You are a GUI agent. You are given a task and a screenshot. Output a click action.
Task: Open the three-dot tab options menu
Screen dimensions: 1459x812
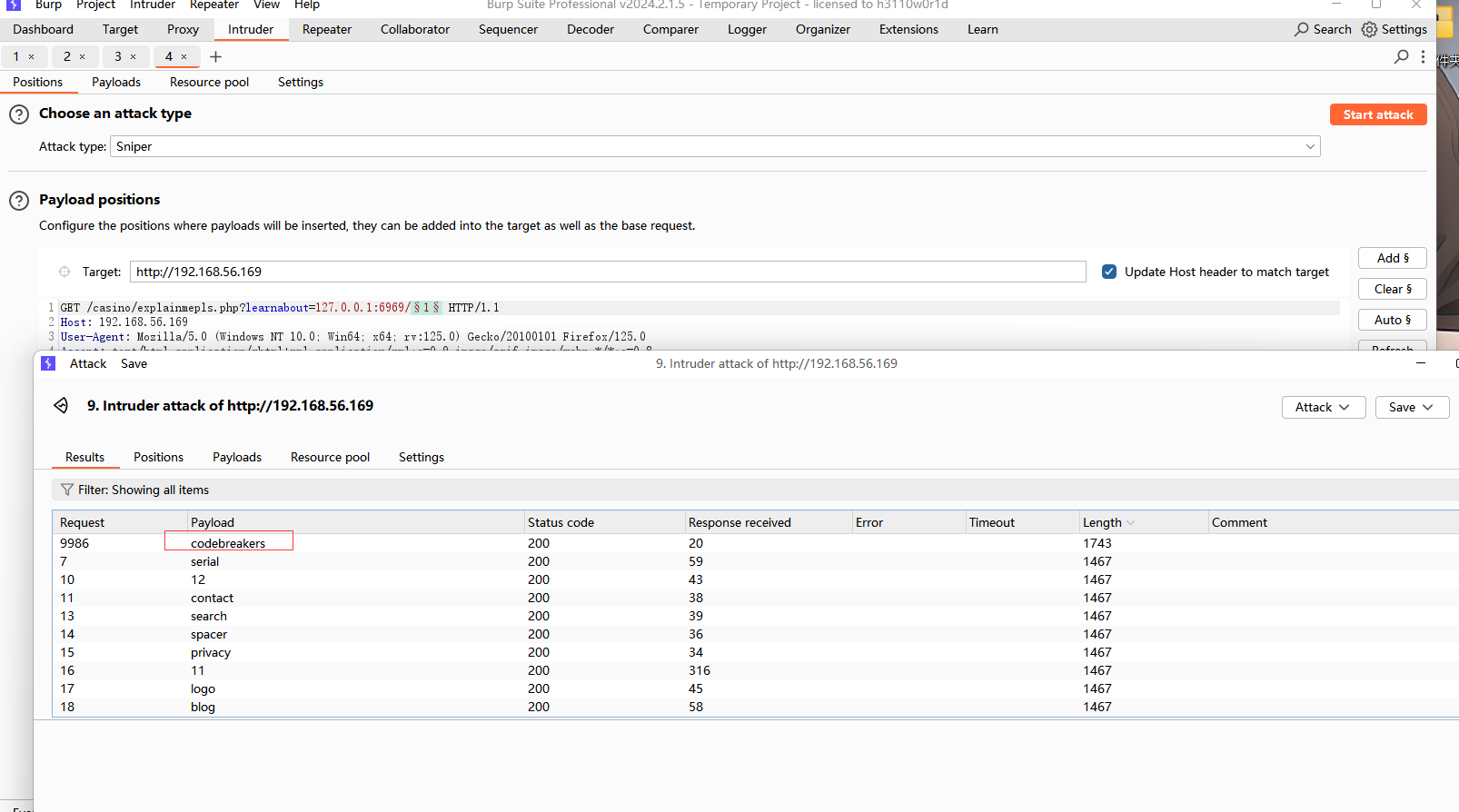[x=1423, y=56]
